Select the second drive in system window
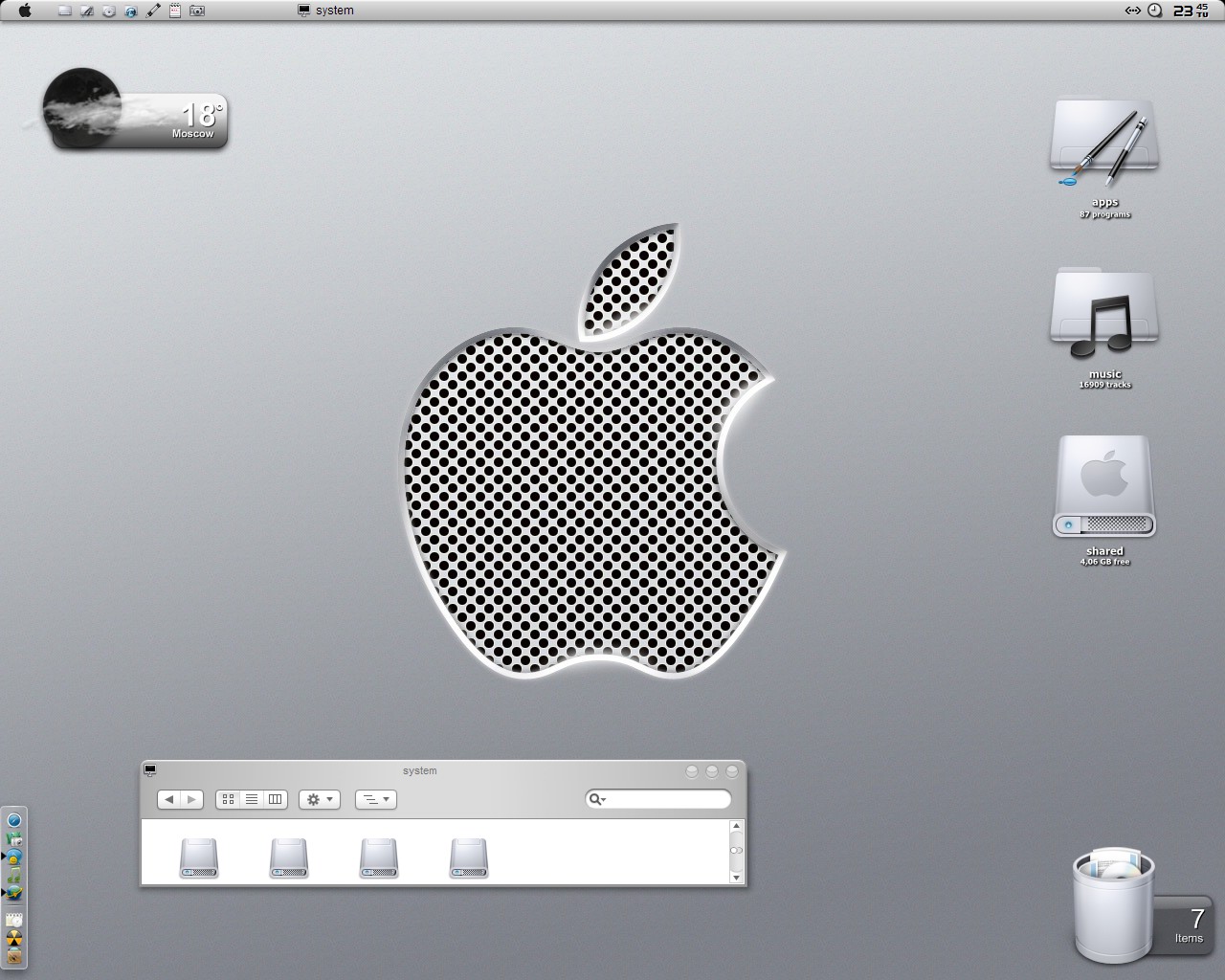This screenshot has width=1225, height=980. pos(289,858)
